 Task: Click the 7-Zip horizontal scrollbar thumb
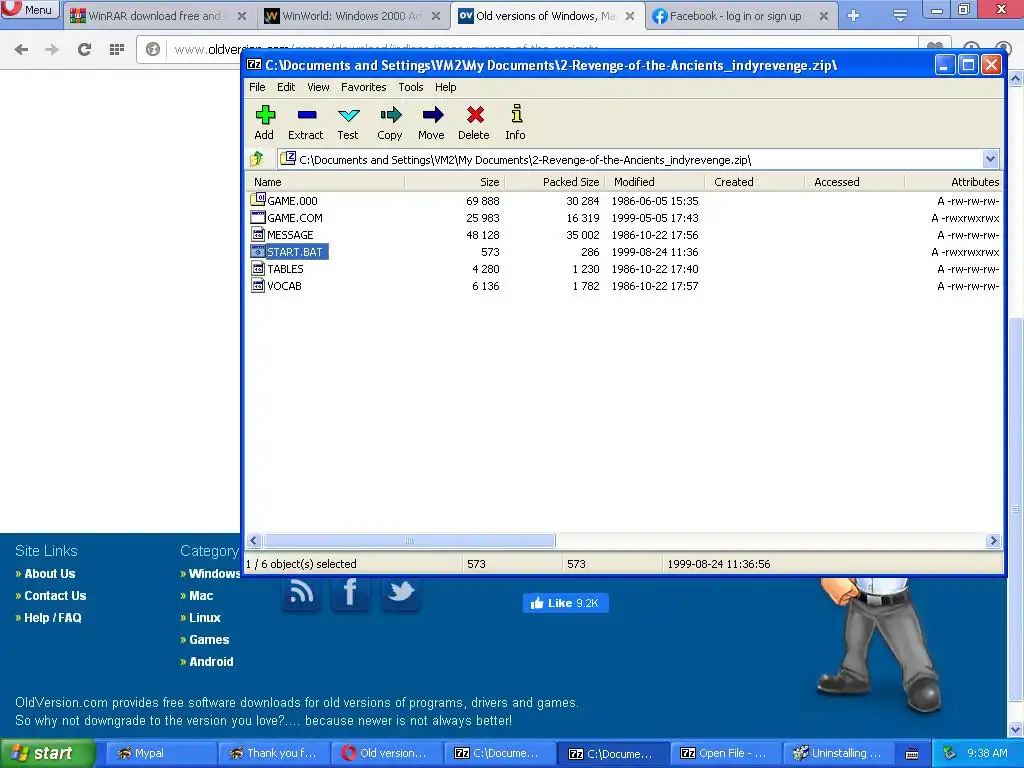click(x=409, y=541)
